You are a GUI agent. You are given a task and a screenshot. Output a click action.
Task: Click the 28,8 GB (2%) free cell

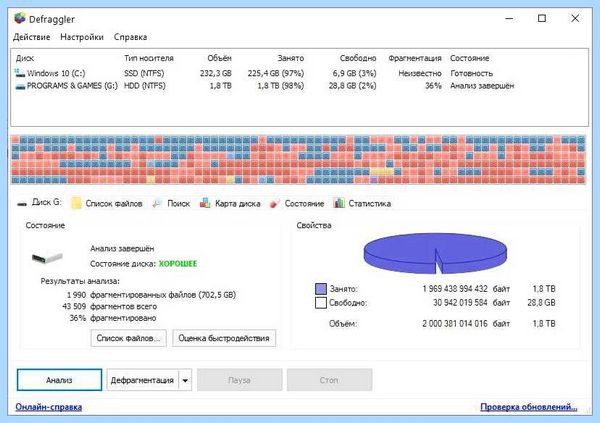tap(352, 86)
